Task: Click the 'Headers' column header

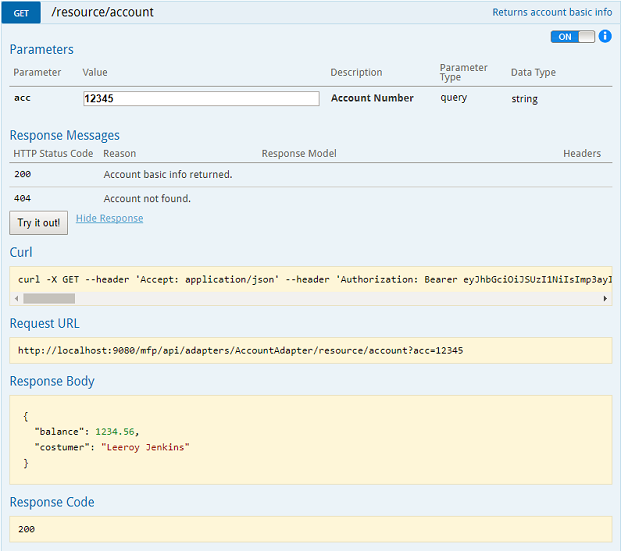Action: [582, 153]
